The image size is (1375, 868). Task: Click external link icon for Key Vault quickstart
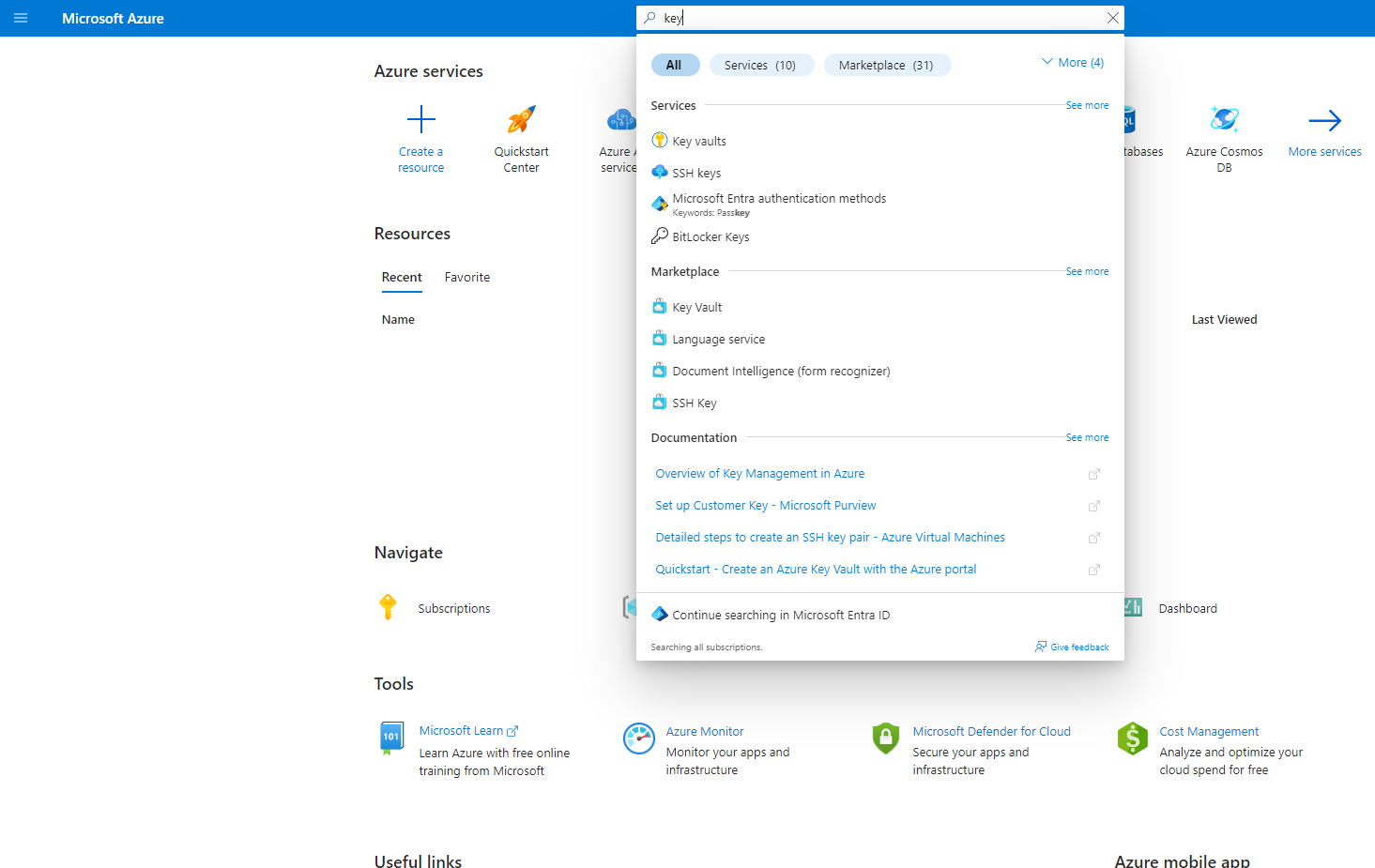click(1093, 570)
